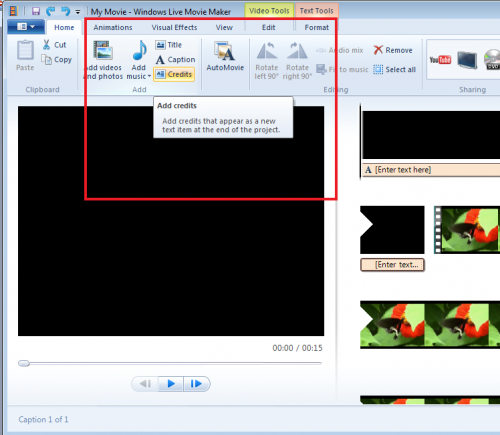This screenshot has height=435, width=500.
Task: Advance to next frame
Action: pyautogui.click(x=197, y=384)
